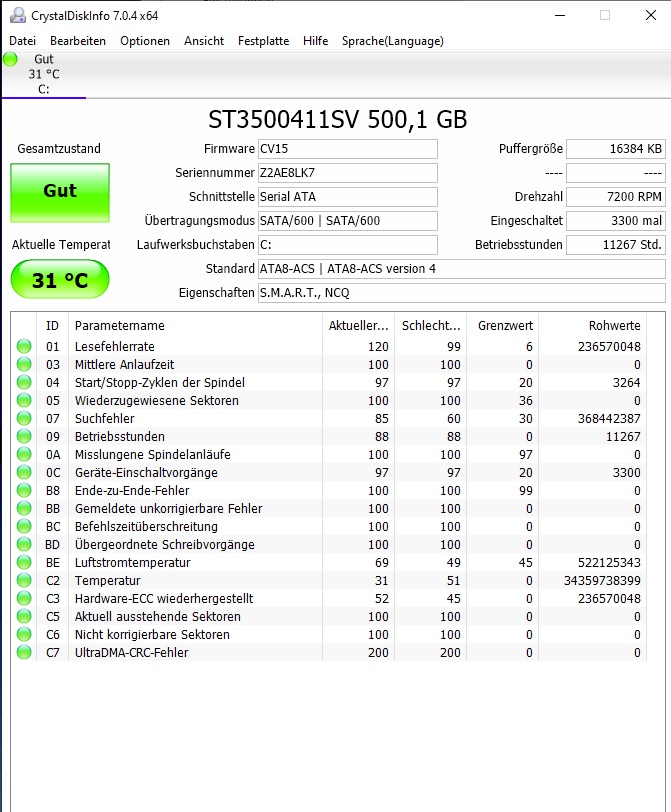Viewport: 671px width, 812px height.
Task: Open the Festplatte menu
Action: 264,41
